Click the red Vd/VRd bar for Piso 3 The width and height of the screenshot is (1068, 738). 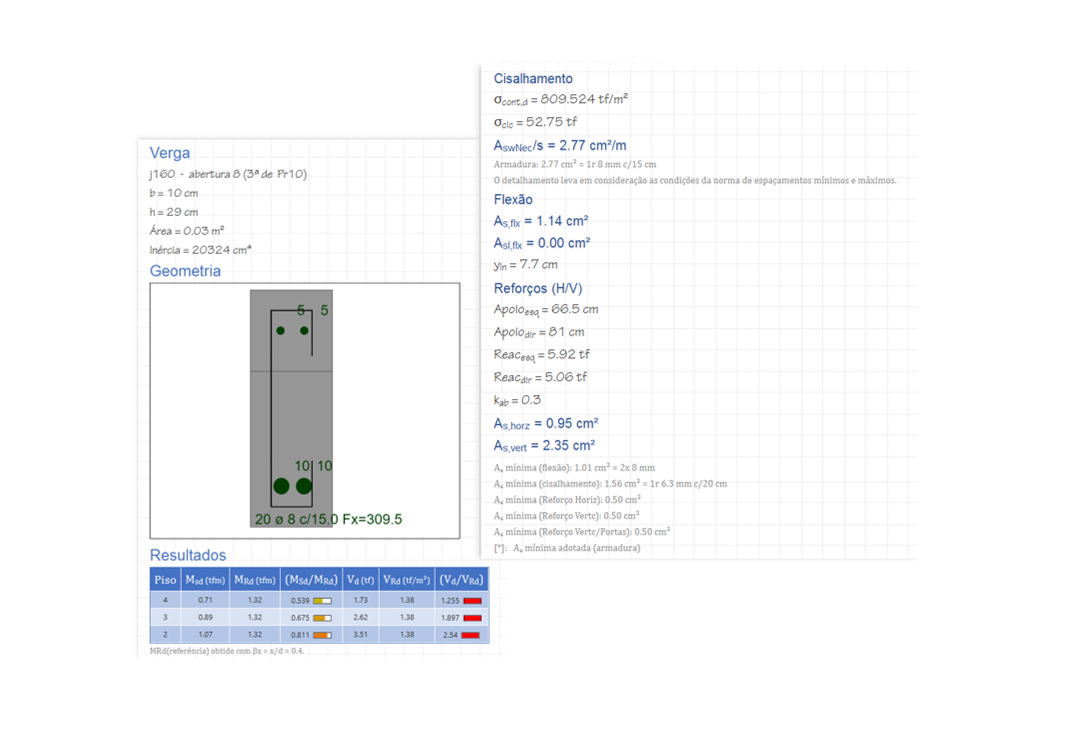[472, 618]
